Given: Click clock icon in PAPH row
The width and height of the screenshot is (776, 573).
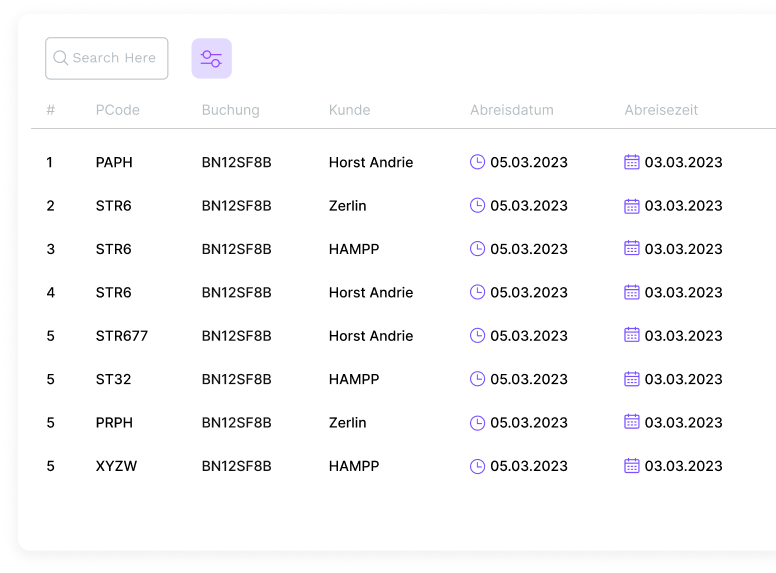Looking at the screenshot, I should point(478,162).
